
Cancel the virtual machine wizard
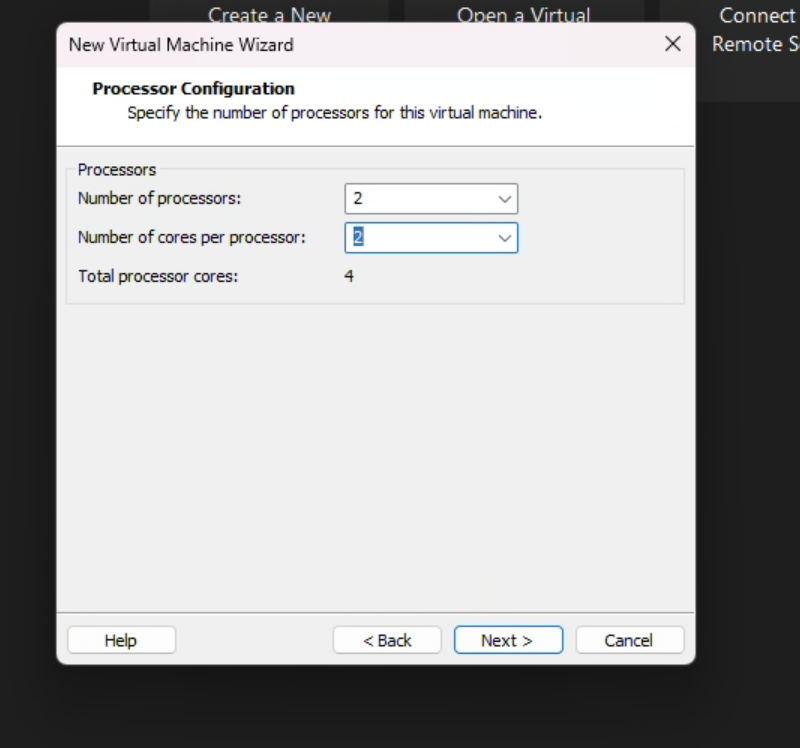629,640
